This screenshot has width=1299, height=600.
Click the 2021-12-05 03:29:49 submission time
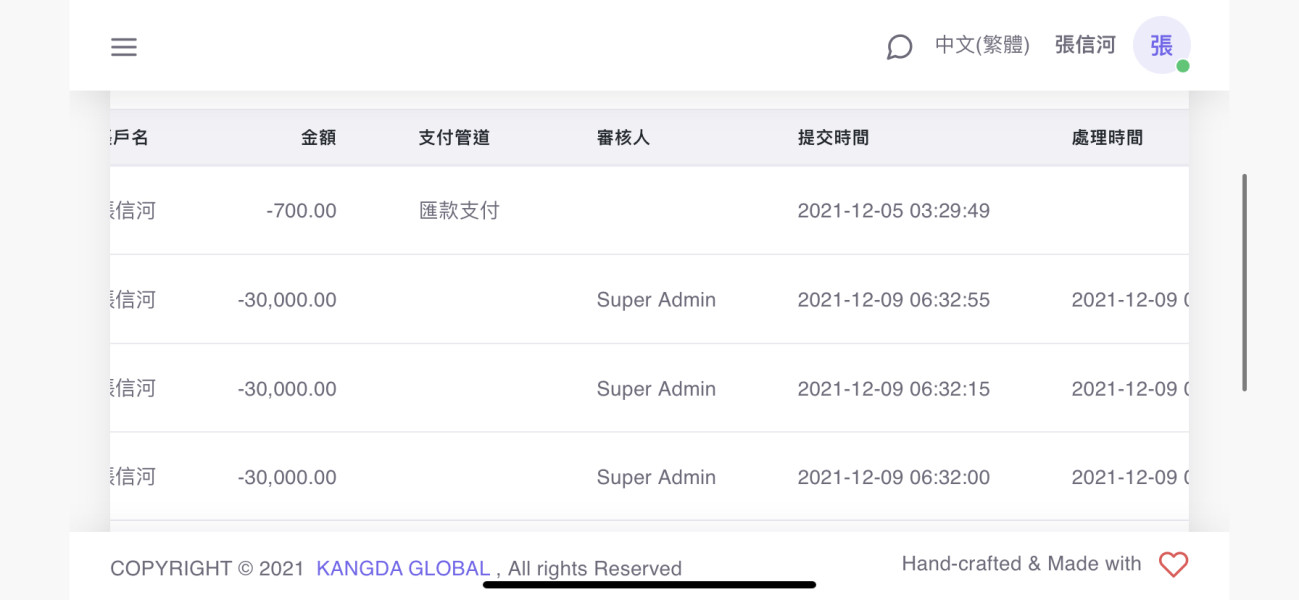(893, 211)
